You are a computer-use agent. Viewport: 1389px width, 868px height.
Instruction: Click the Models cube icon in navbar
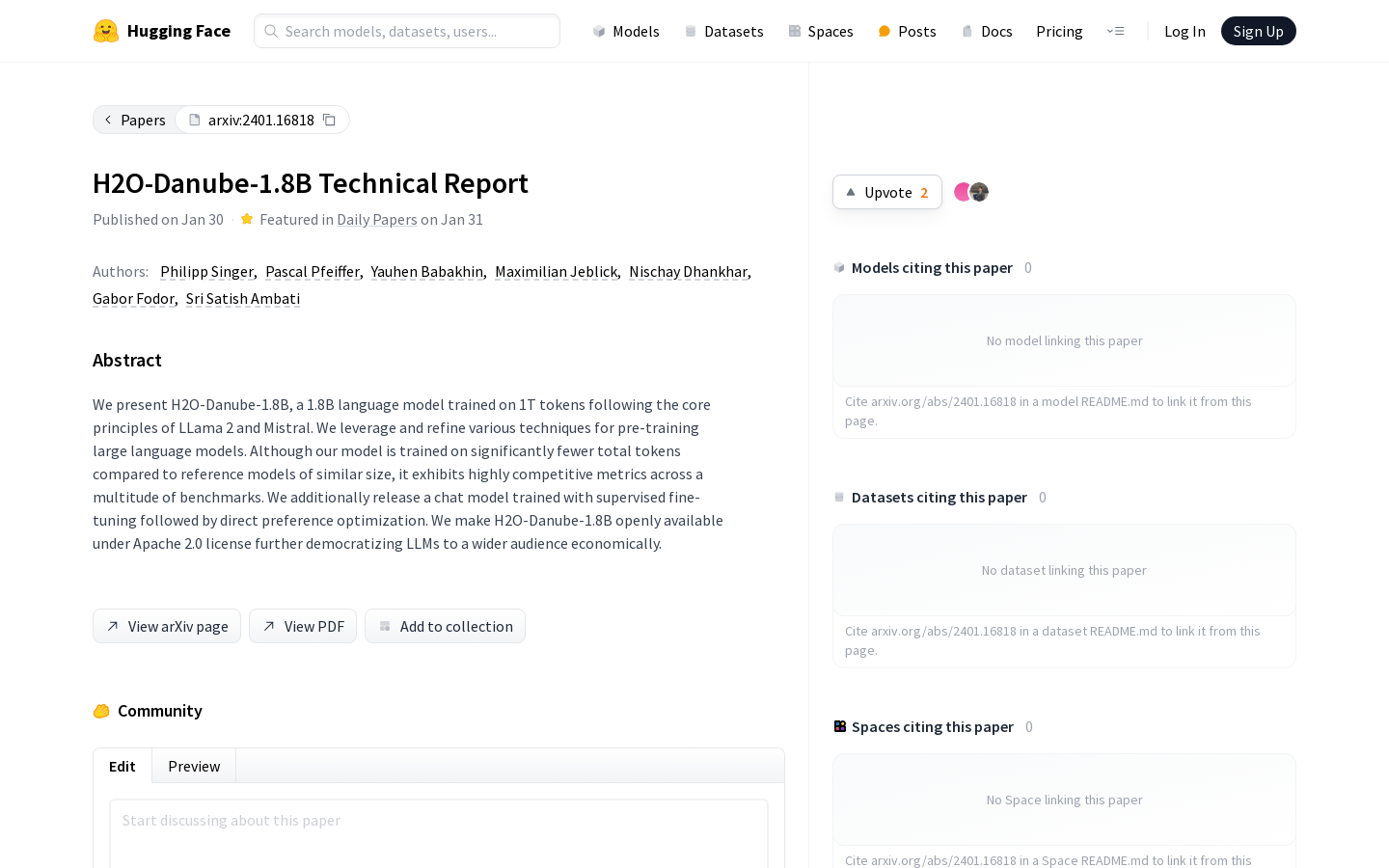(599, 31)
